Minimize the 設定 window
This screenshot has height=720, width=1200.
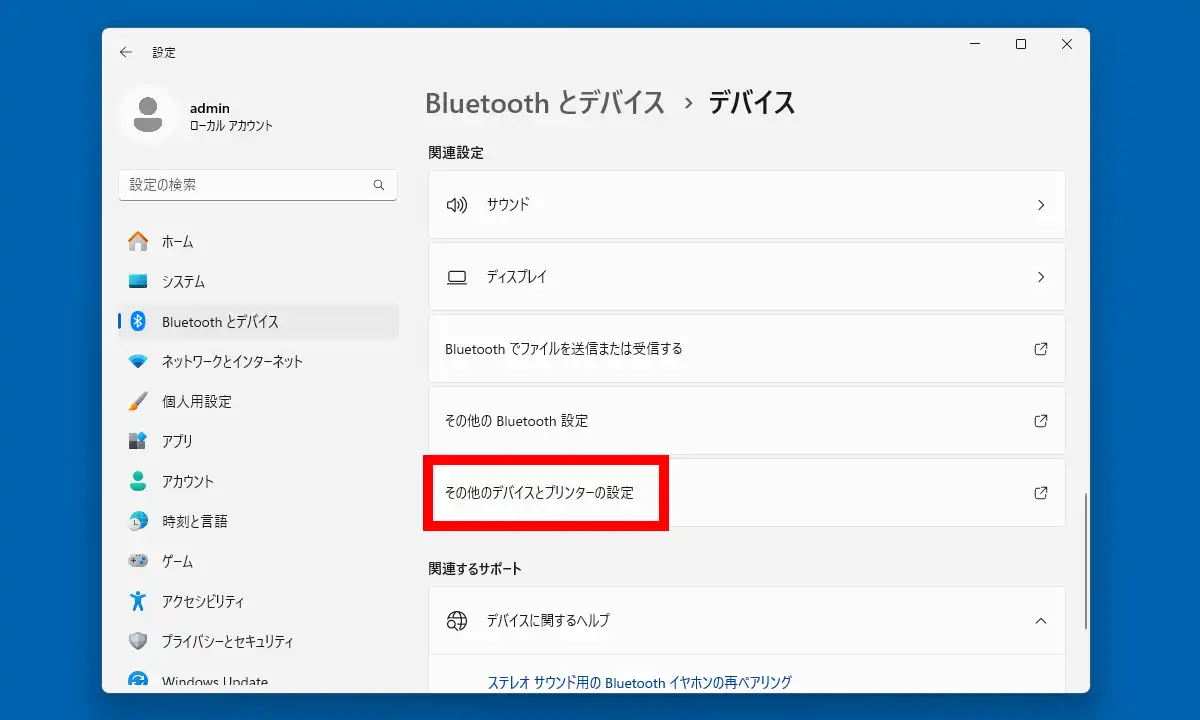click(x=975, y=44)
